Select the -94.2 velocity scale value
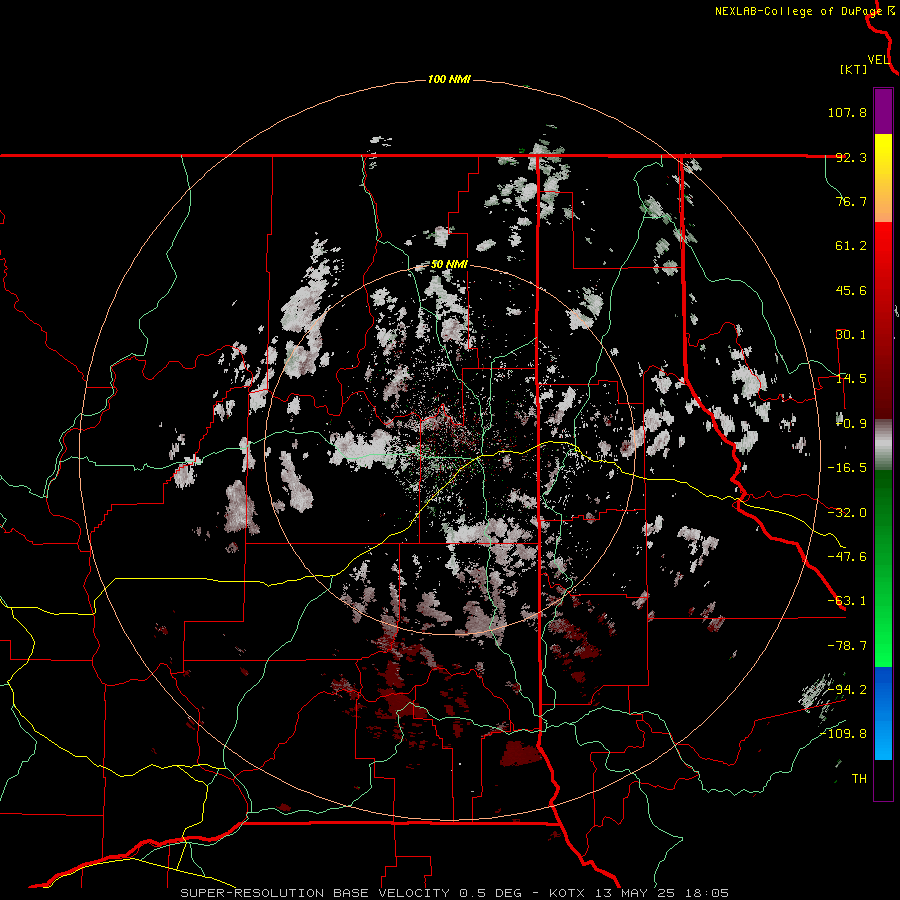900x900 pixels. coord(847,689)
